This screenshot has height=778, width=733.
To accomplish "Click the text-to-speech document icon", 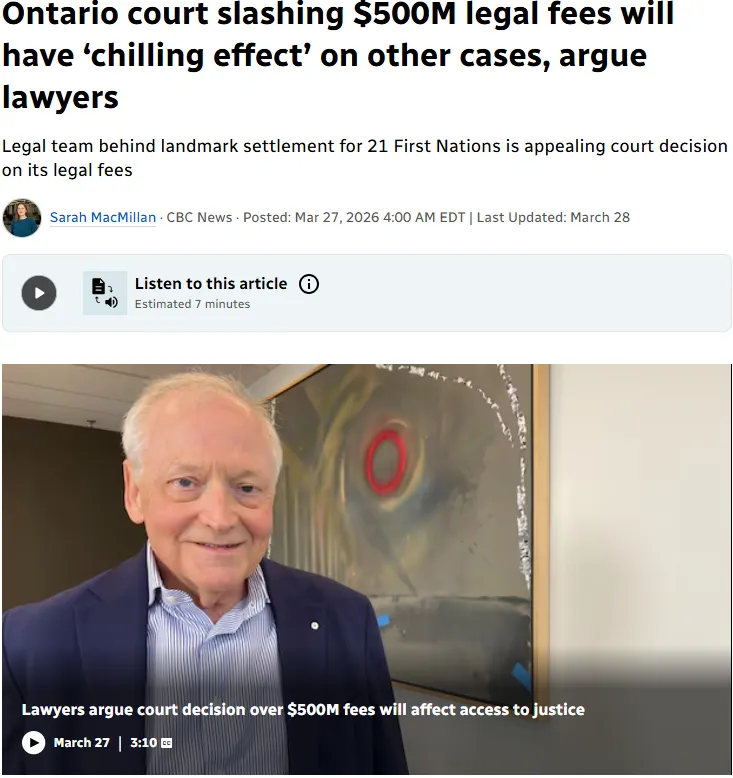I will click(x=105, y=293).
